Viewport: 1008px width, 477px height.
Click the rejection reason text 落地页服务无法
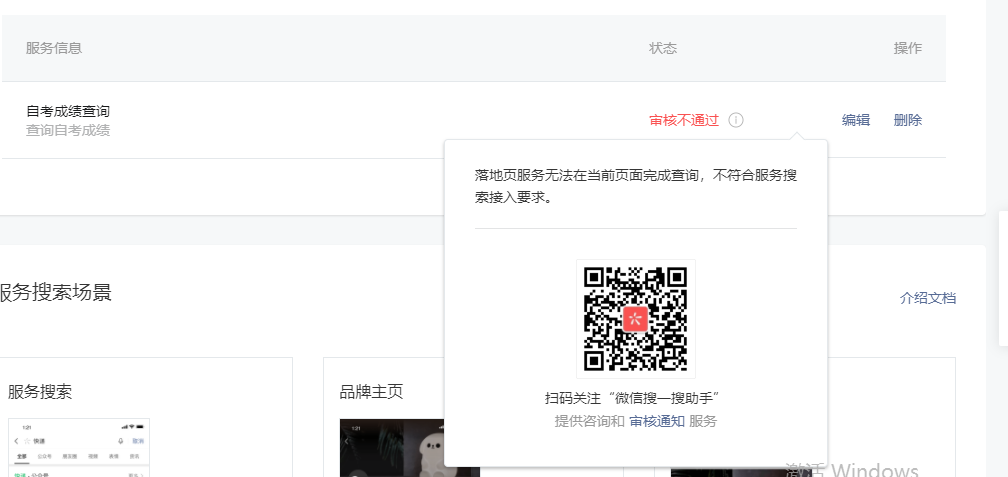pos(636,186)
